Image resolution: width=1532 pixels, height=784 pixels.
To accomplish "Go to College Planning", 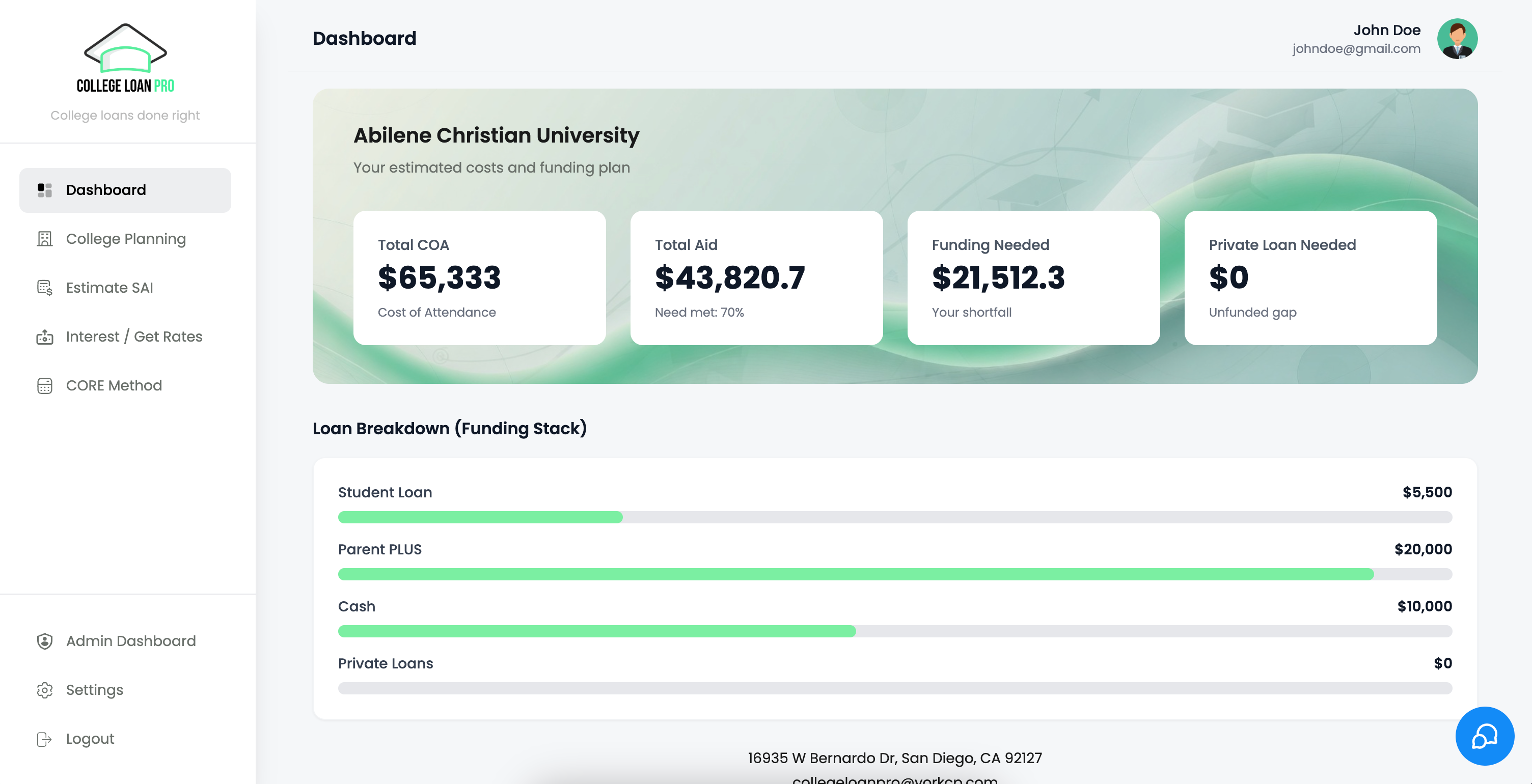I will [x=125, y=239].
